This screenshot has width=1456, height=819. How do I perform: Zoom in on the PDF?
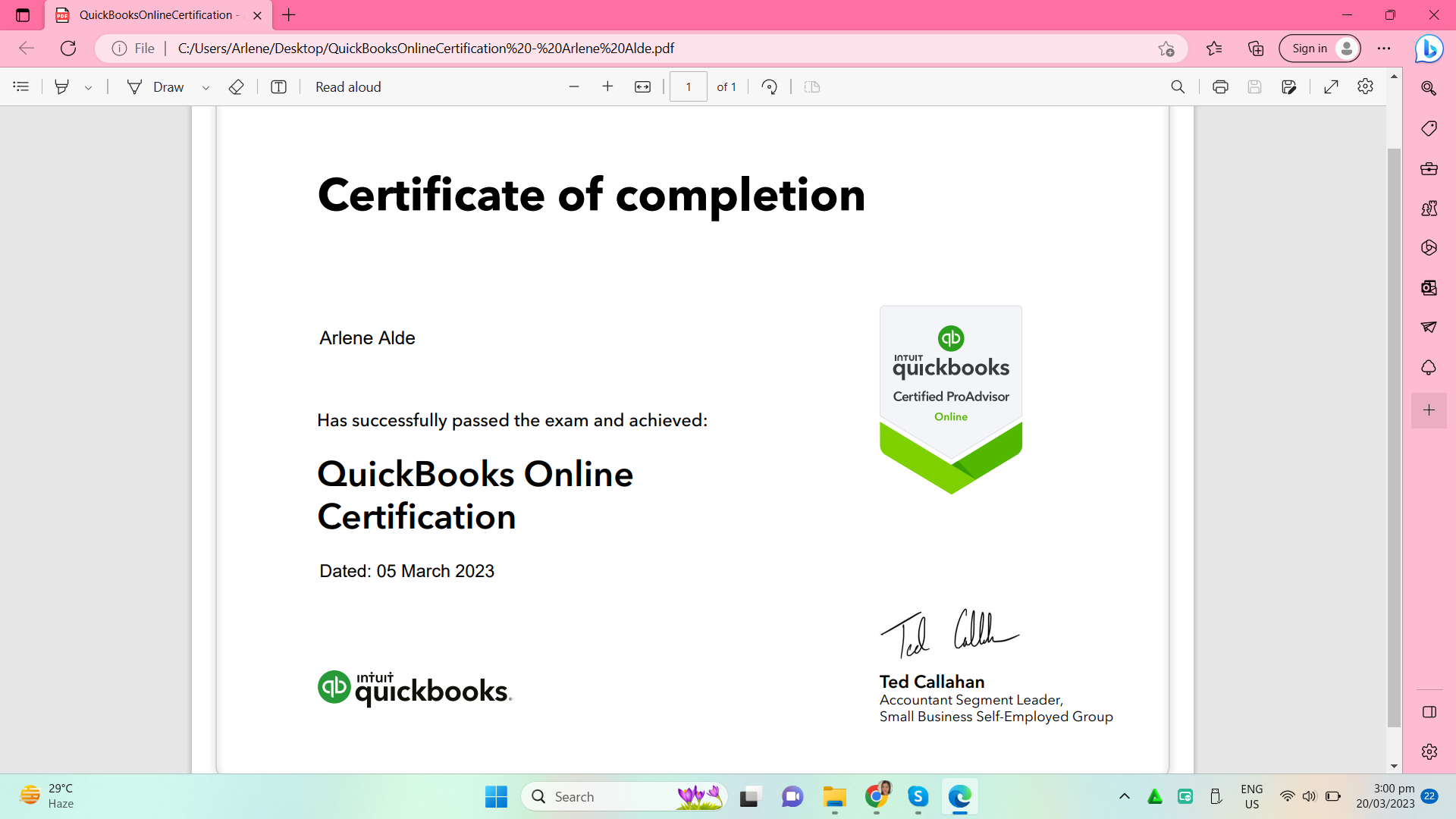[x=607, y=86]
